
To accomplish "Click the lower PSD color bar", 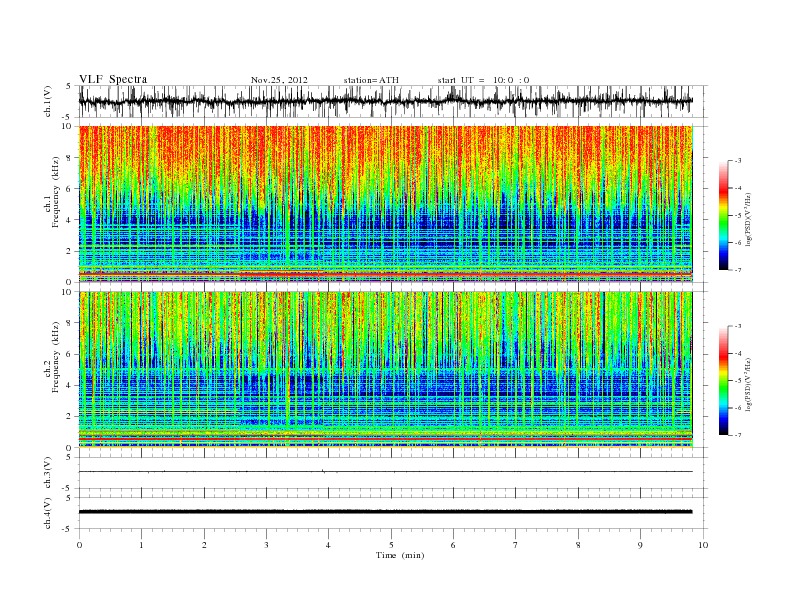I will click(x=723, y=380).
